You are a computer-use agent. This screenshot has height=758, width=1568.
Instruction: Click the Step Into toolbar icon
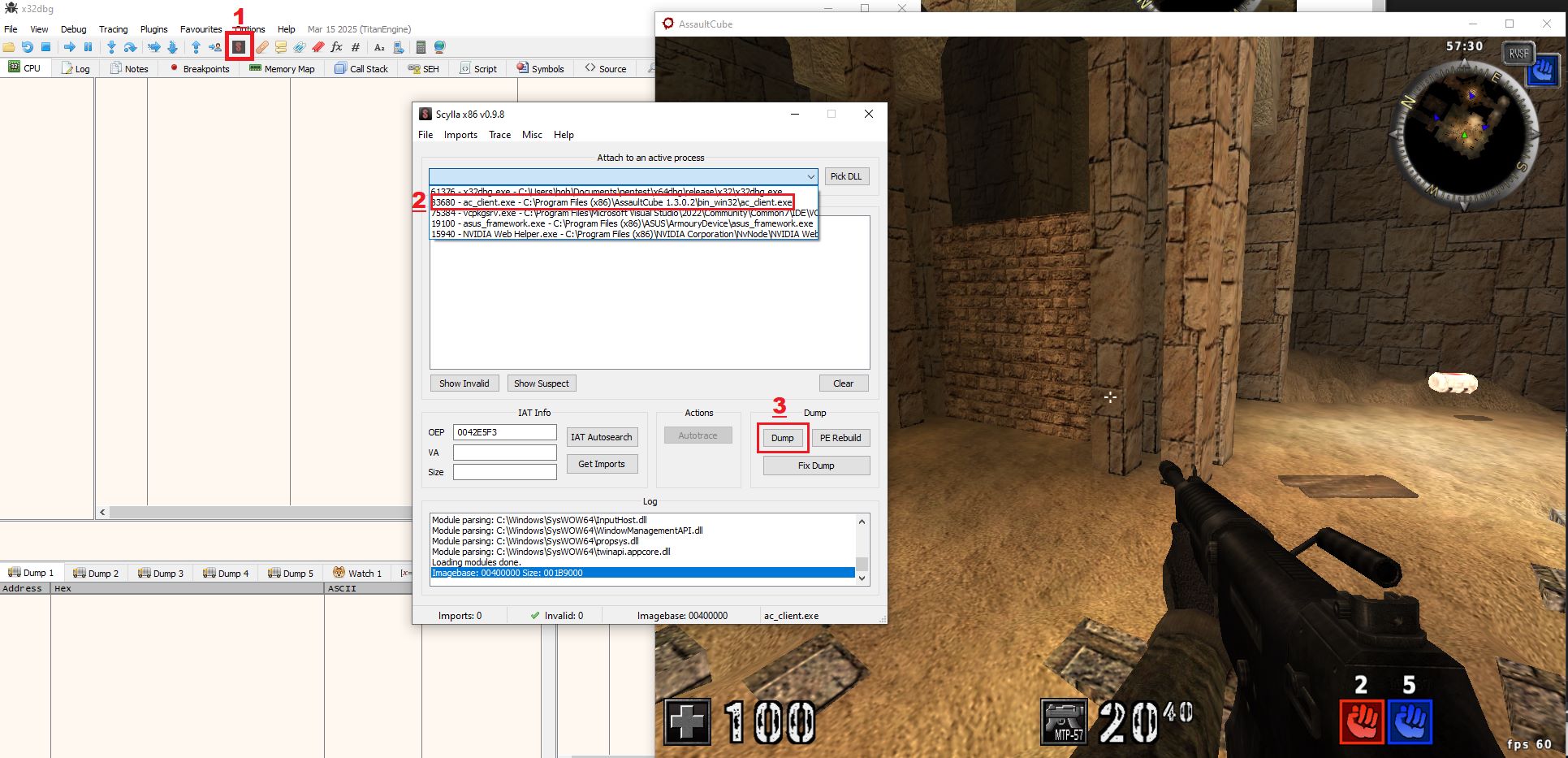[x=111, y=47]
